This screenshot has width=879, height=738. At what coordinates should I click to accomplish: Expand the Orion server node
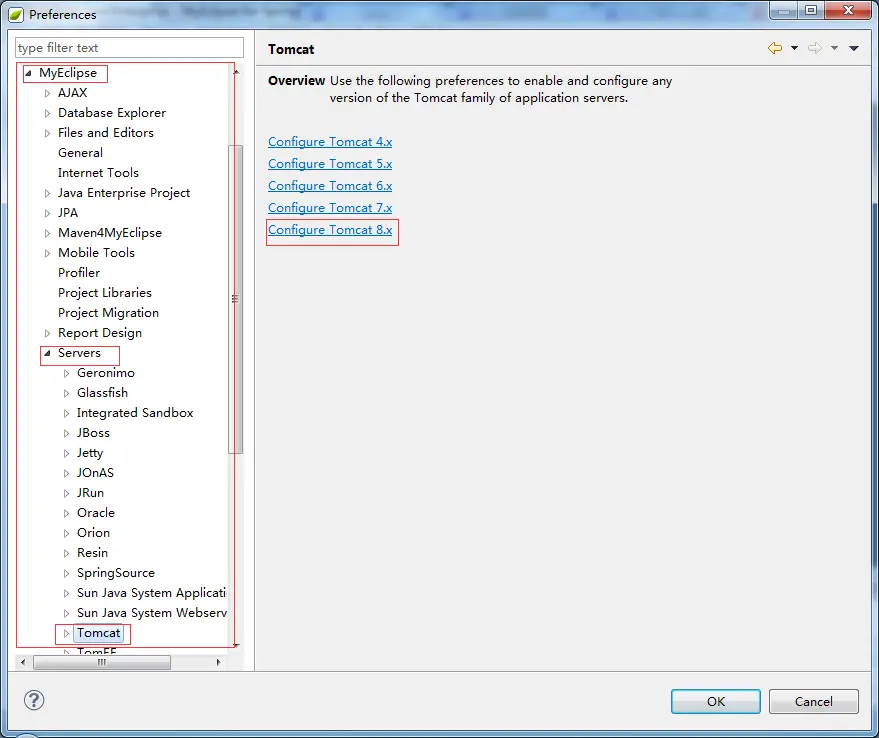click(67, 533)
